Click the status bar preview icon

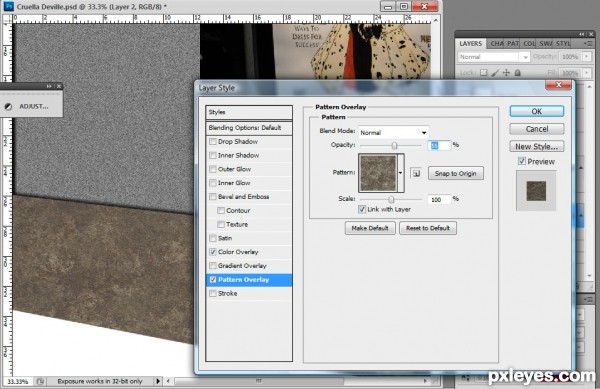[40, 381]
